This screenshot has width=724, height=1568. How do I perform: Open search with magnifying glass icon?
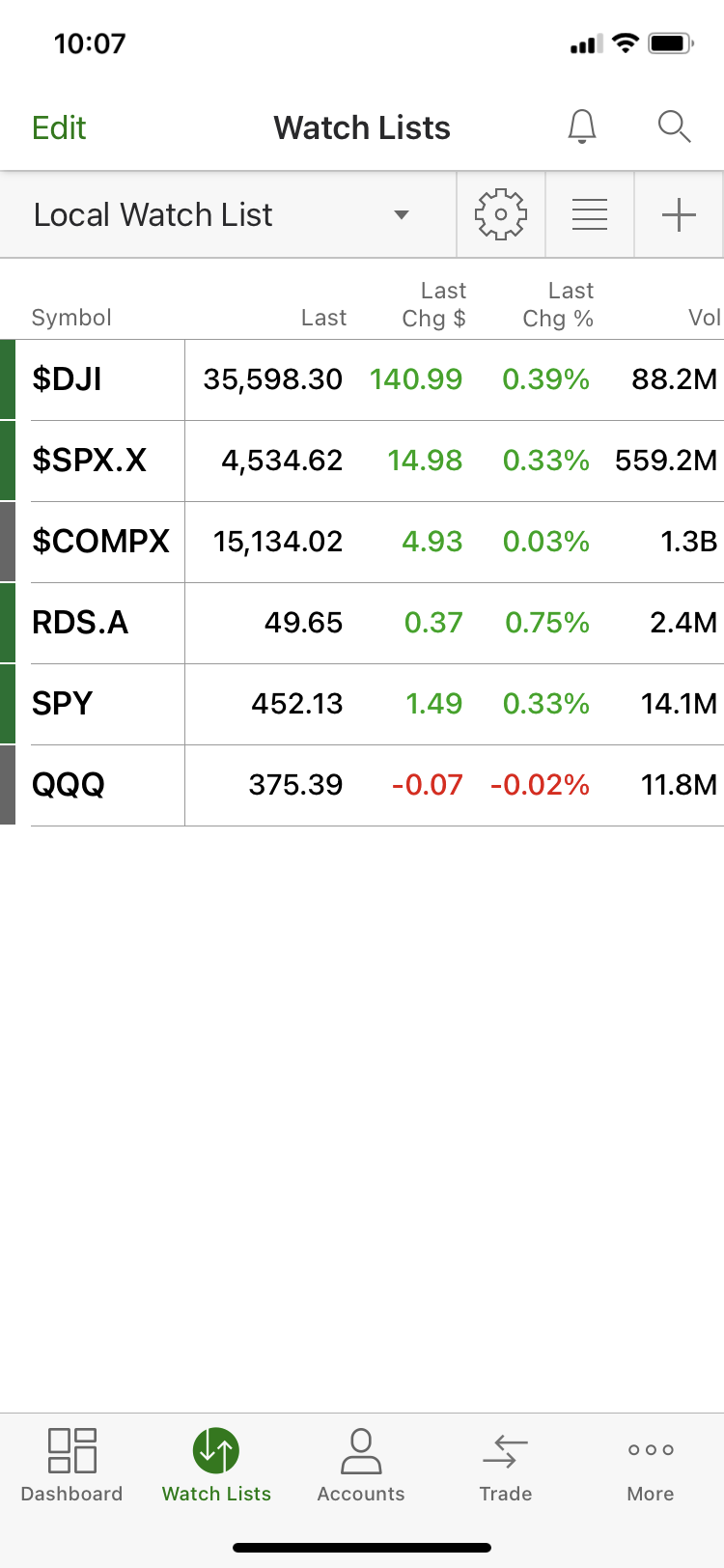tap(673, 126)
